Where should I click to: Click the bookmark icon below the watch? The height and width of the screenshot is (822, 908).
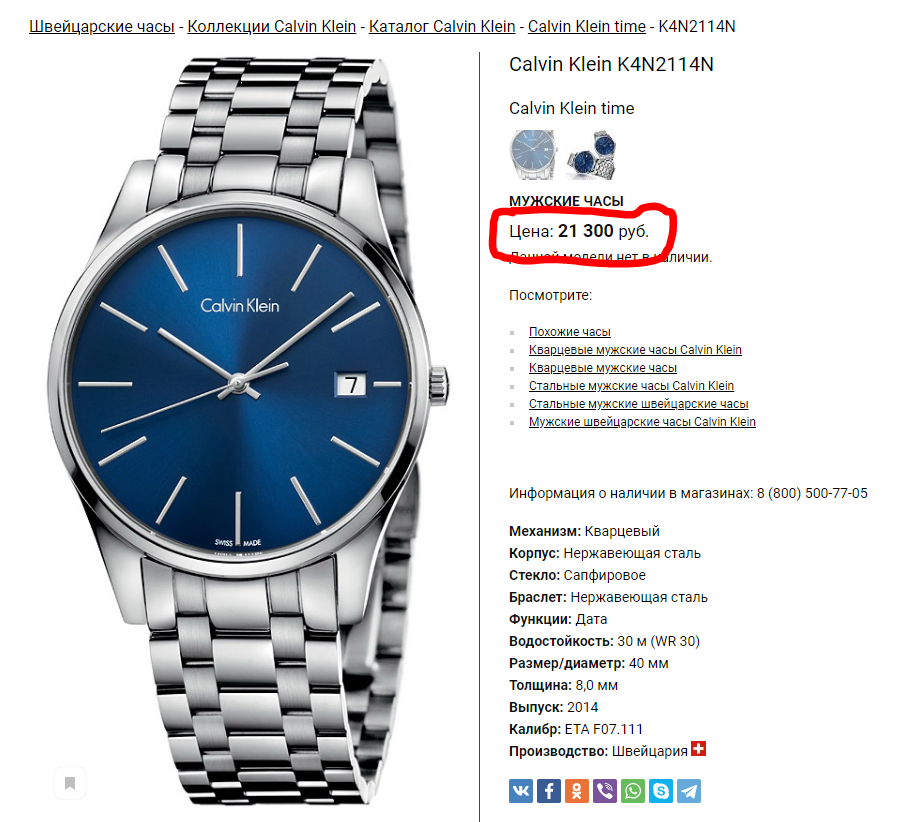[70, 783]
